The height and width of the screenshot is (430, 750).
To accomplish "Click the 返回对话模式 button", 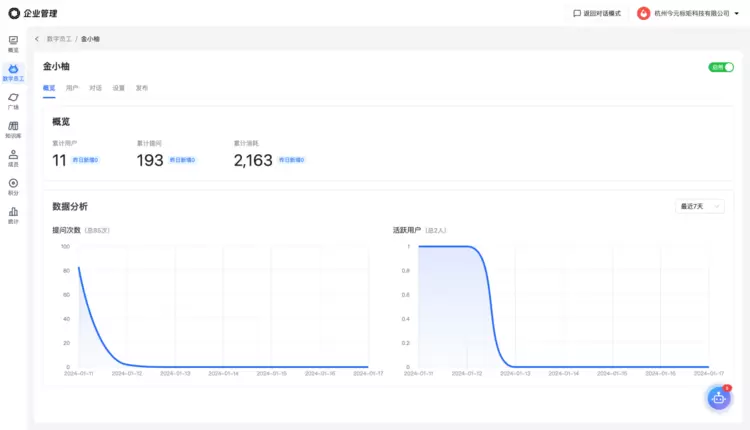I will coord(597,13).
